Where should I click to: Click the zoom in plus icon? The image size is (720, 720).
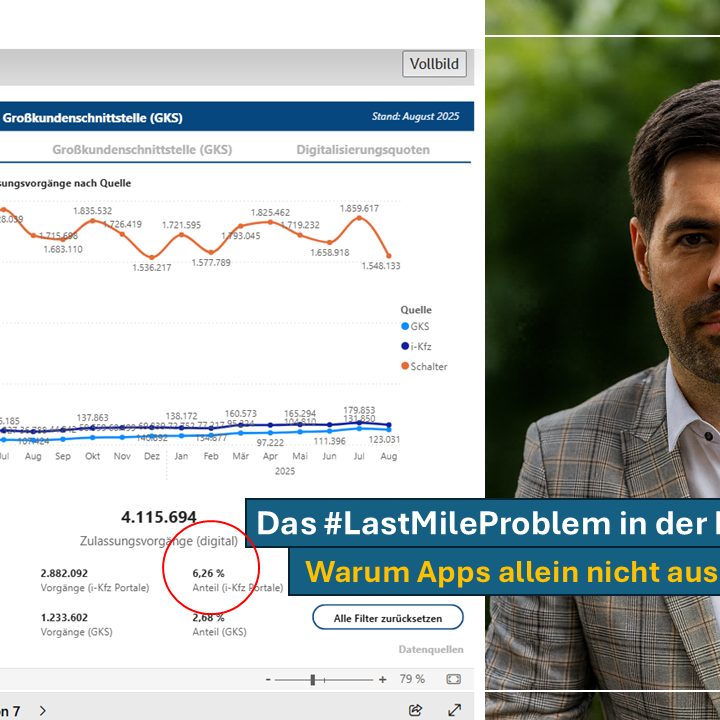point(382,679)
